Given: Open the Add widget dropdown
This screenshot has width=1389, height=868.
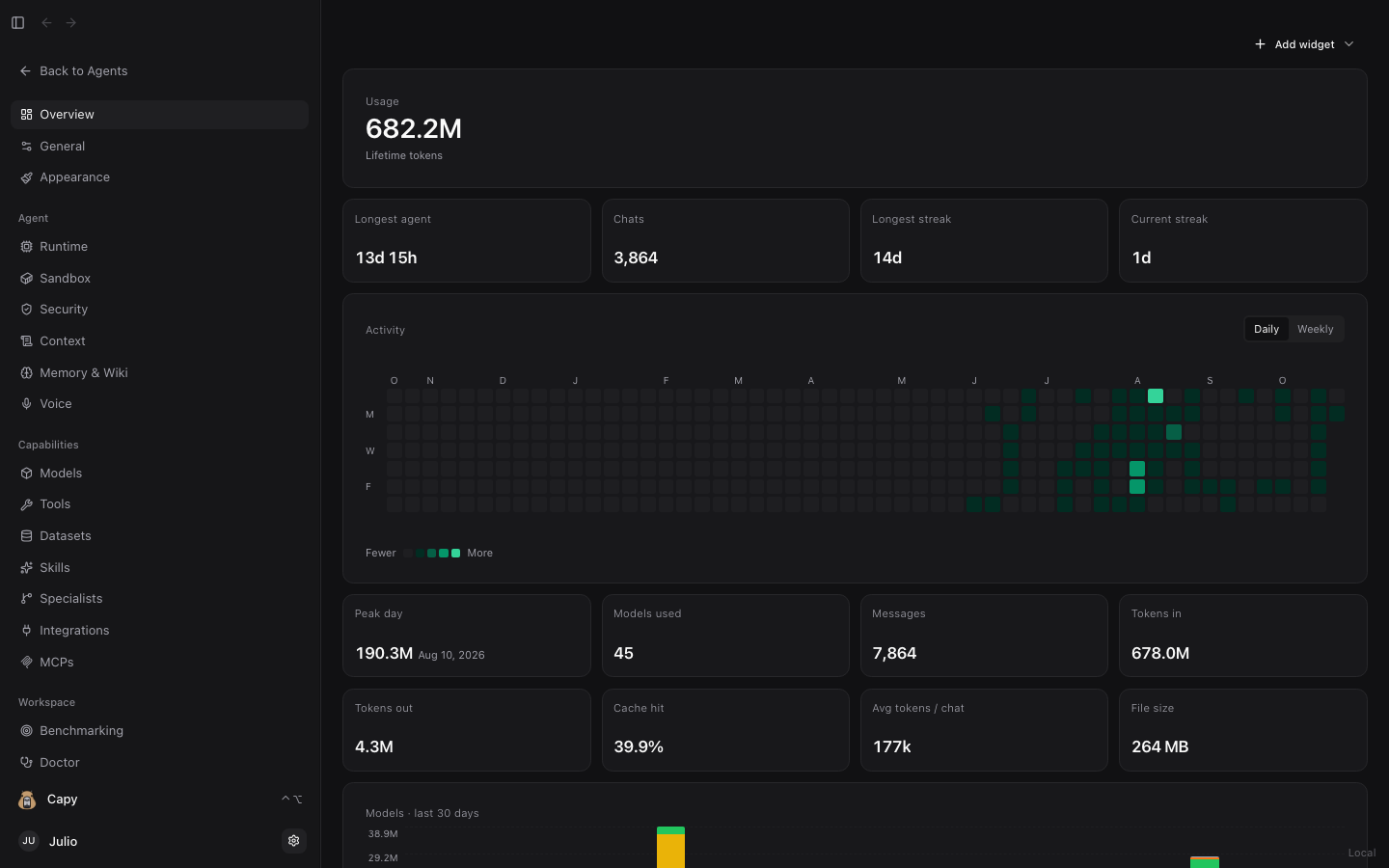Looking at the screenshot, I should tap(1304, 44).
